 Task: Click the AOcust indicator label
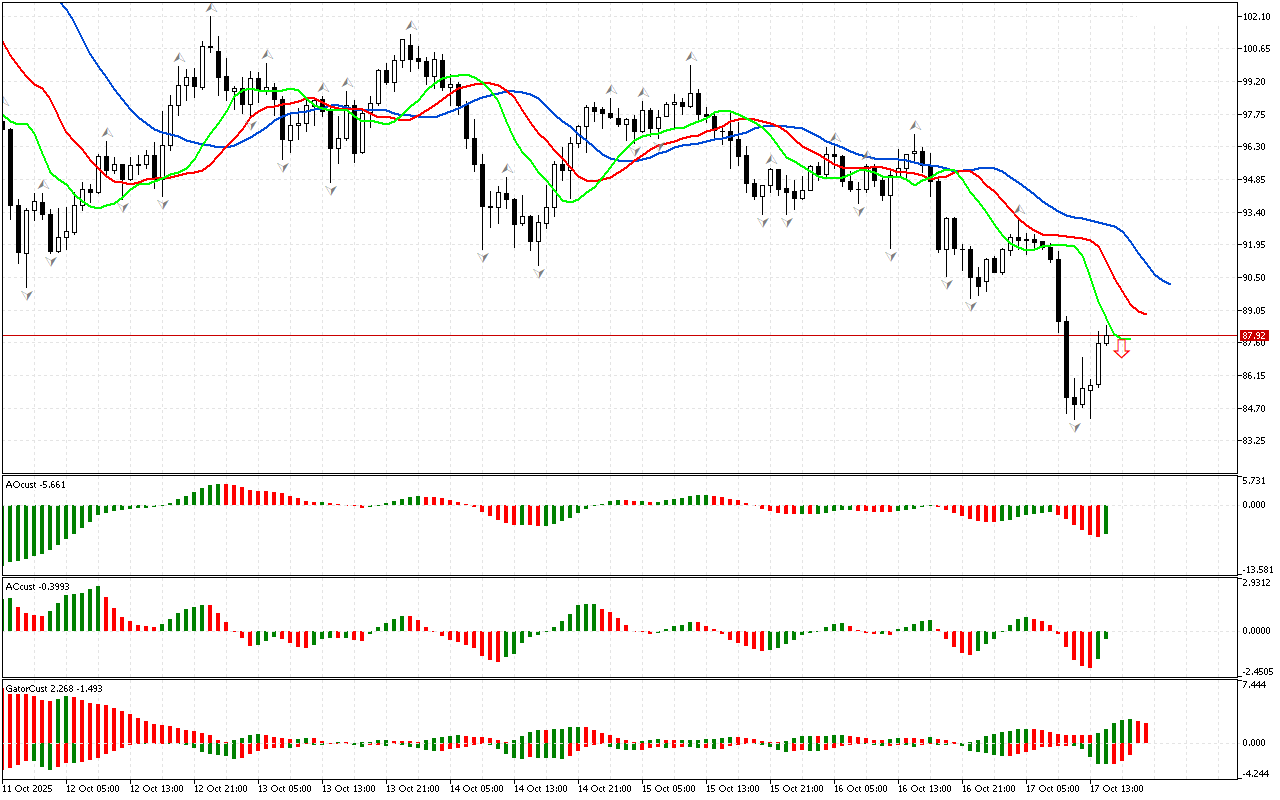36,485
